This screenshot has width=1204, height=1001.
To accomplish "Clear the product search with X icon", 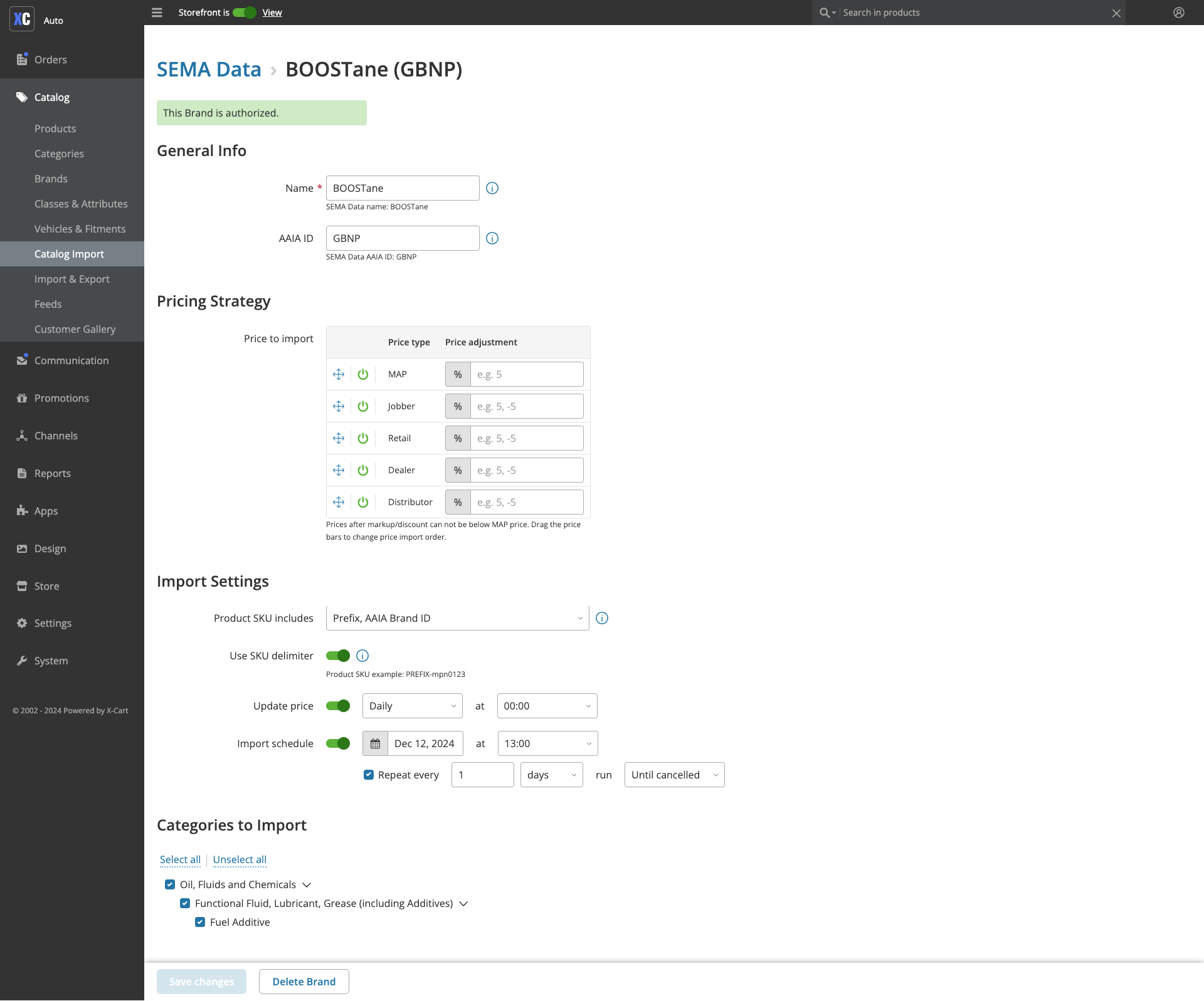I will pyautogui.click(x=1116, y=13).
